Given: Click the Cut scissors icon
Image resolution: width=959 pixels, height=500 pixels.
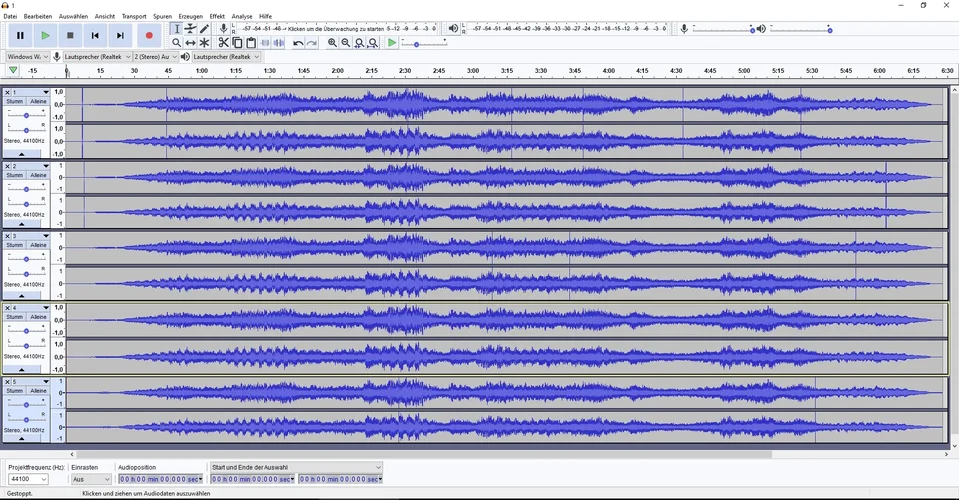Looking at the screenshot, I should click(x=223, y=43).
